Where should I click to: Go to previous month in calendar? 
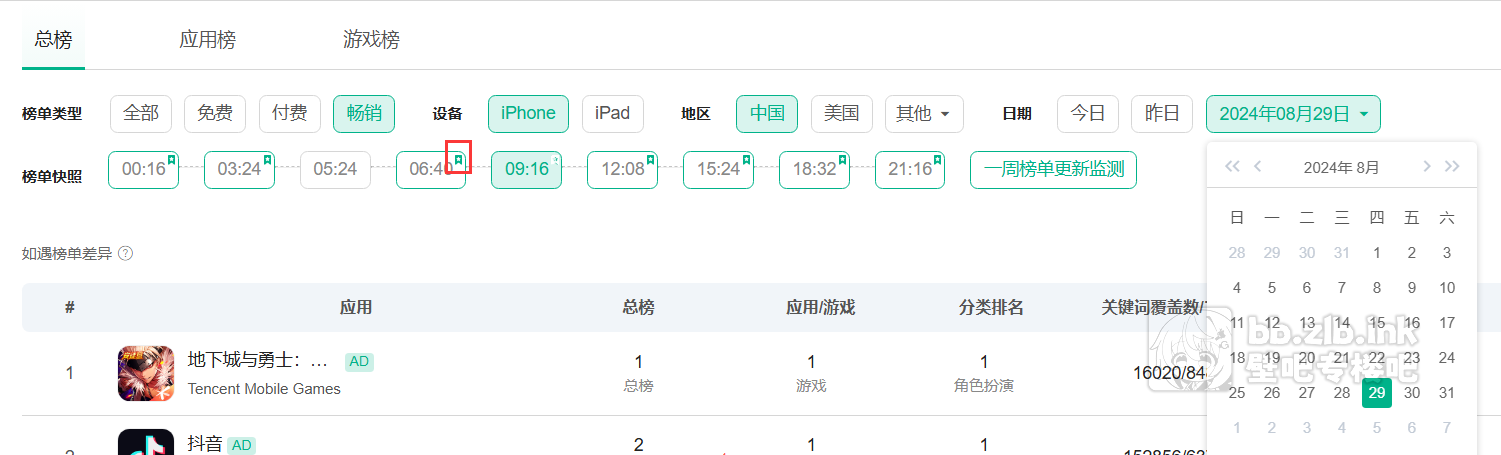pos(1258,167)
